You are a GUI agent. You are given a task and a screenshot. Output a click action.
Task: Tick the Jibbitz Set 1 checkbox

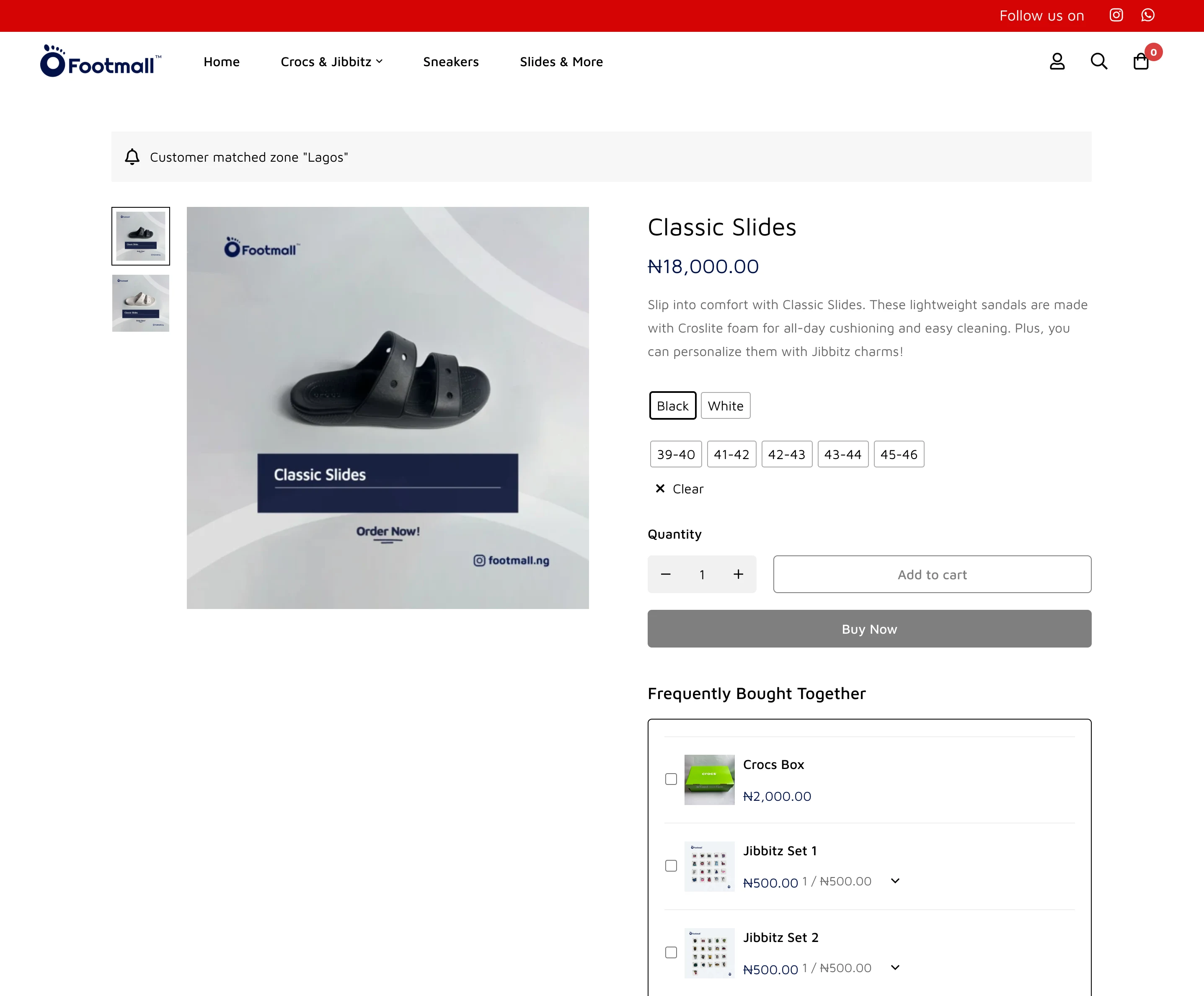[x=671, y=866]
